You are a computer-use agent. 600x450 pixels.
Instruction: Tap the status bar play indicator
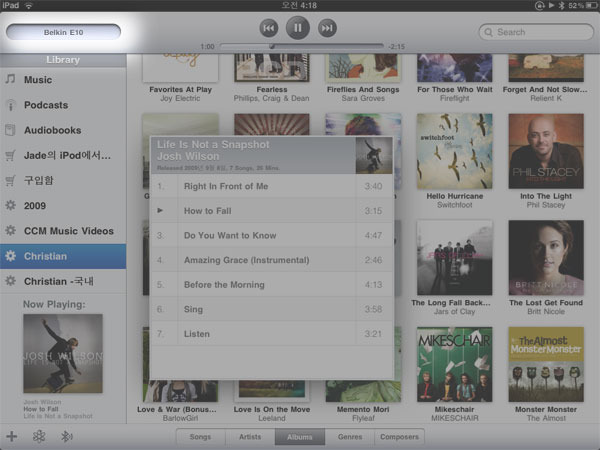551,5
